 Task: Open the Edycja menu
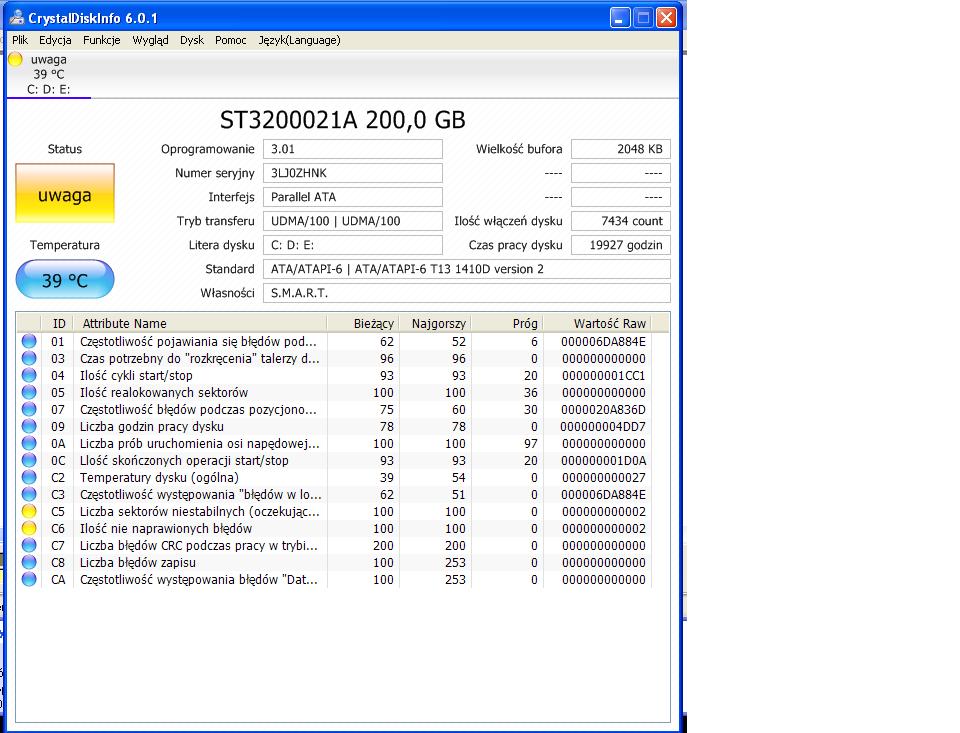point(55,40)
